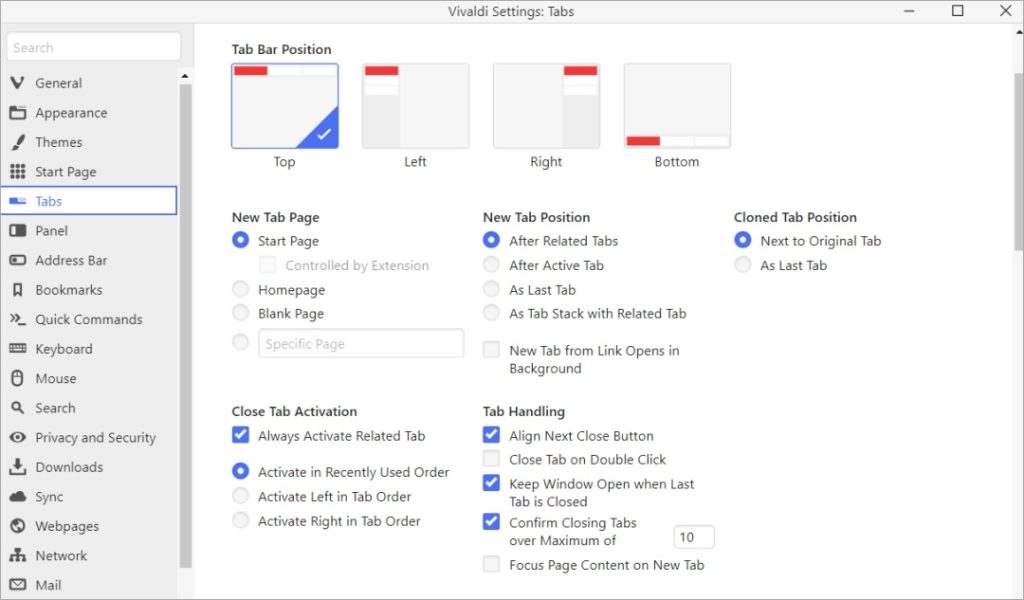Select Start Page for New Tab Page

point(240,240)
